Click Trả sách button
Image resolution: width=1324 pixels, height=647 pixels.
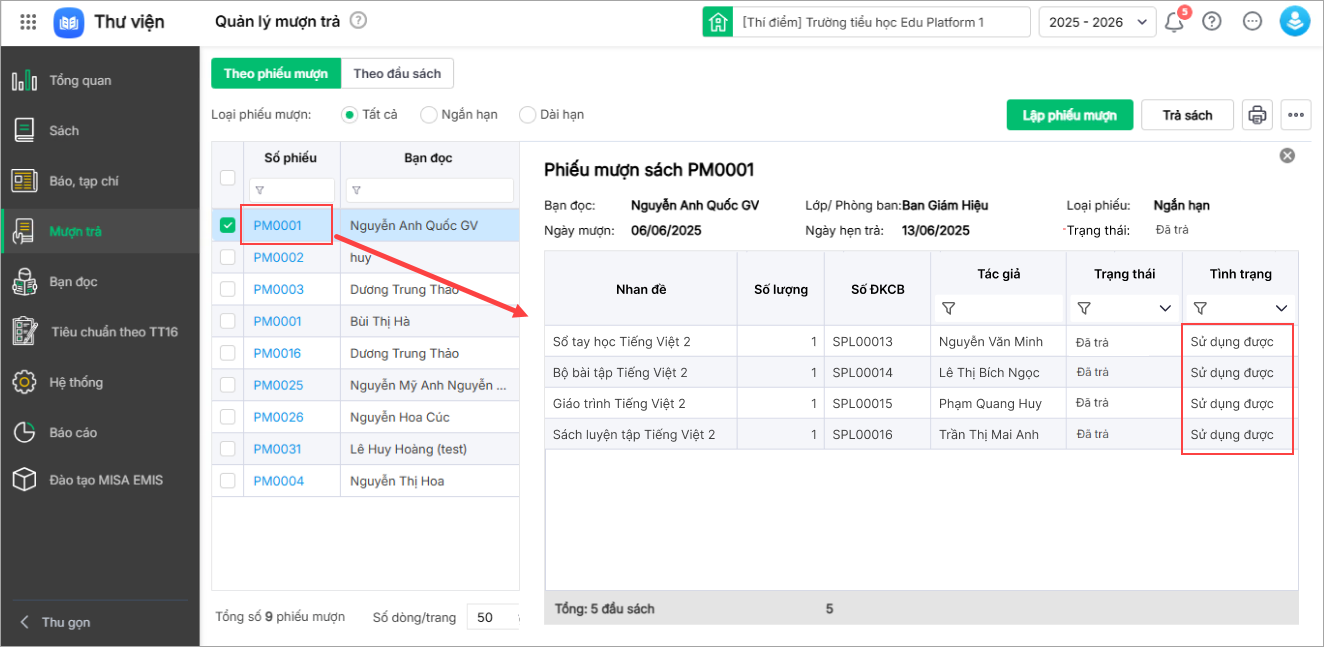[x=1187, y=115]
